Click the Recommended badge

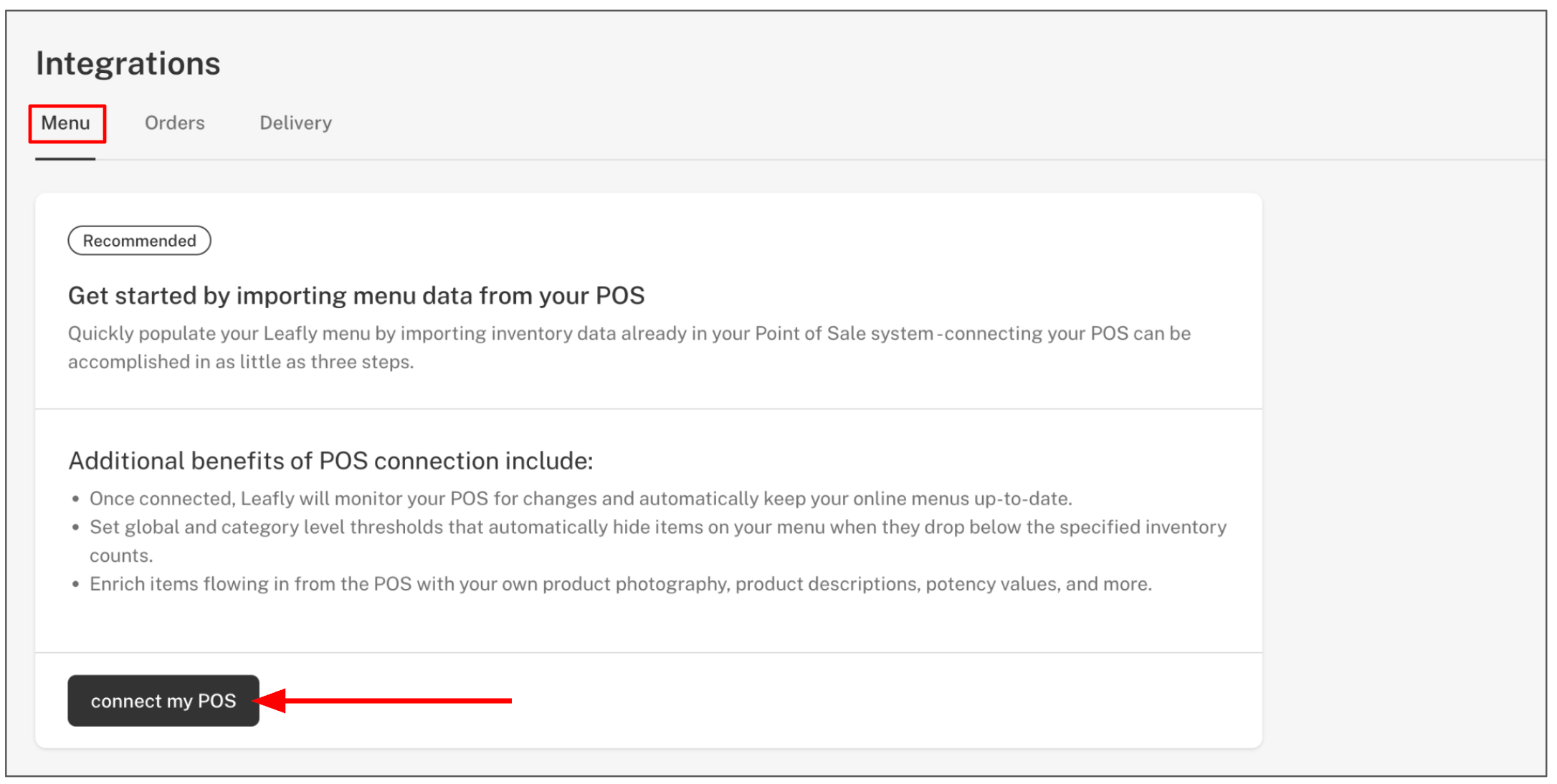tap(139, 241)
